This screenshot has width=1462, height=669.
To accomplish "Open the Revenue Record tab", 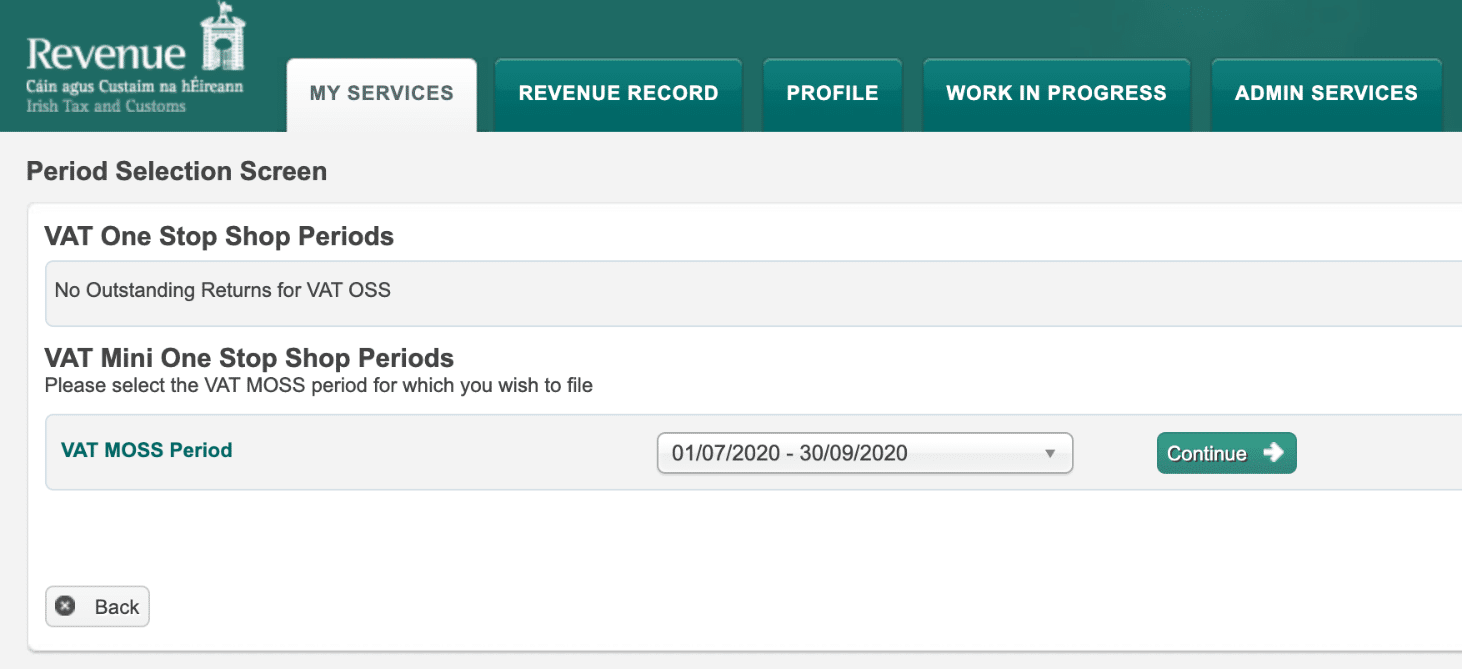I will click(618, 94).
